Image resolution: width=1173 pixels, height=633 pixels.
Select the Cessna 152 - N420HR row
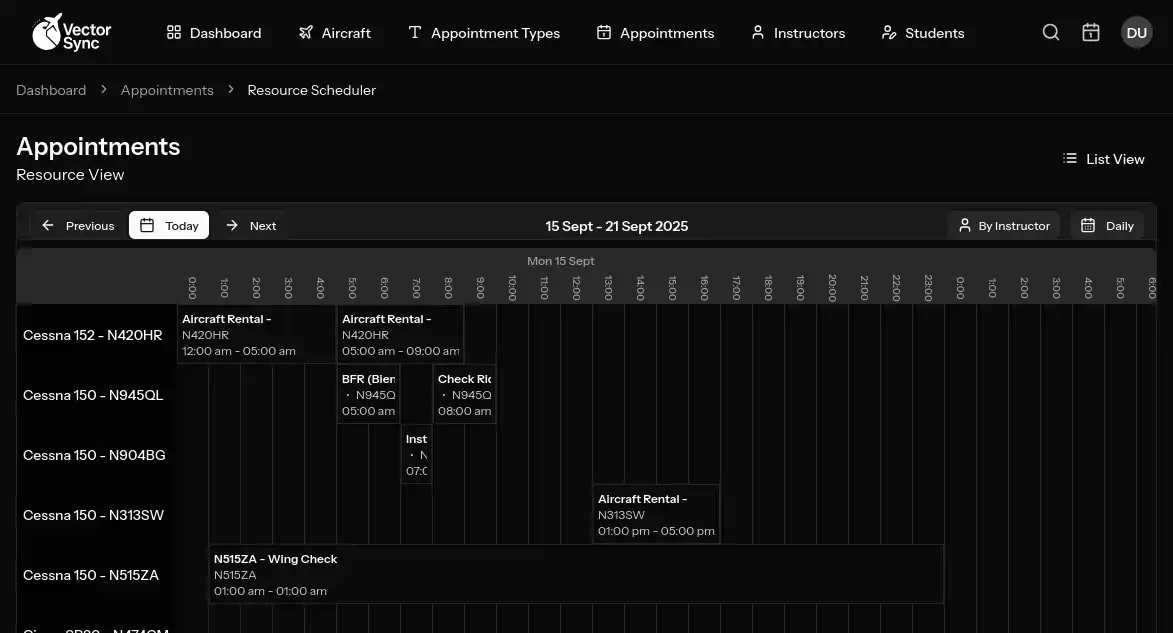coord(92,335)
